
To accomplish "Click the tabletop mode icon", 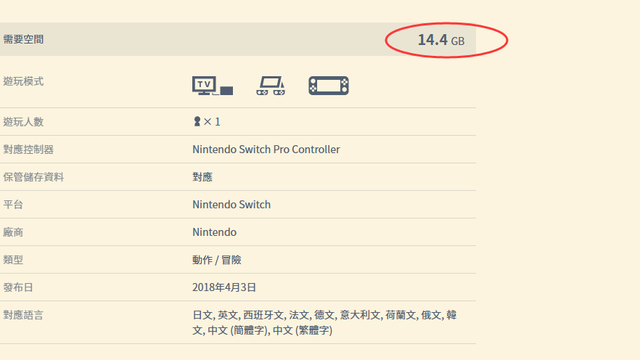I will pos(271,86).
